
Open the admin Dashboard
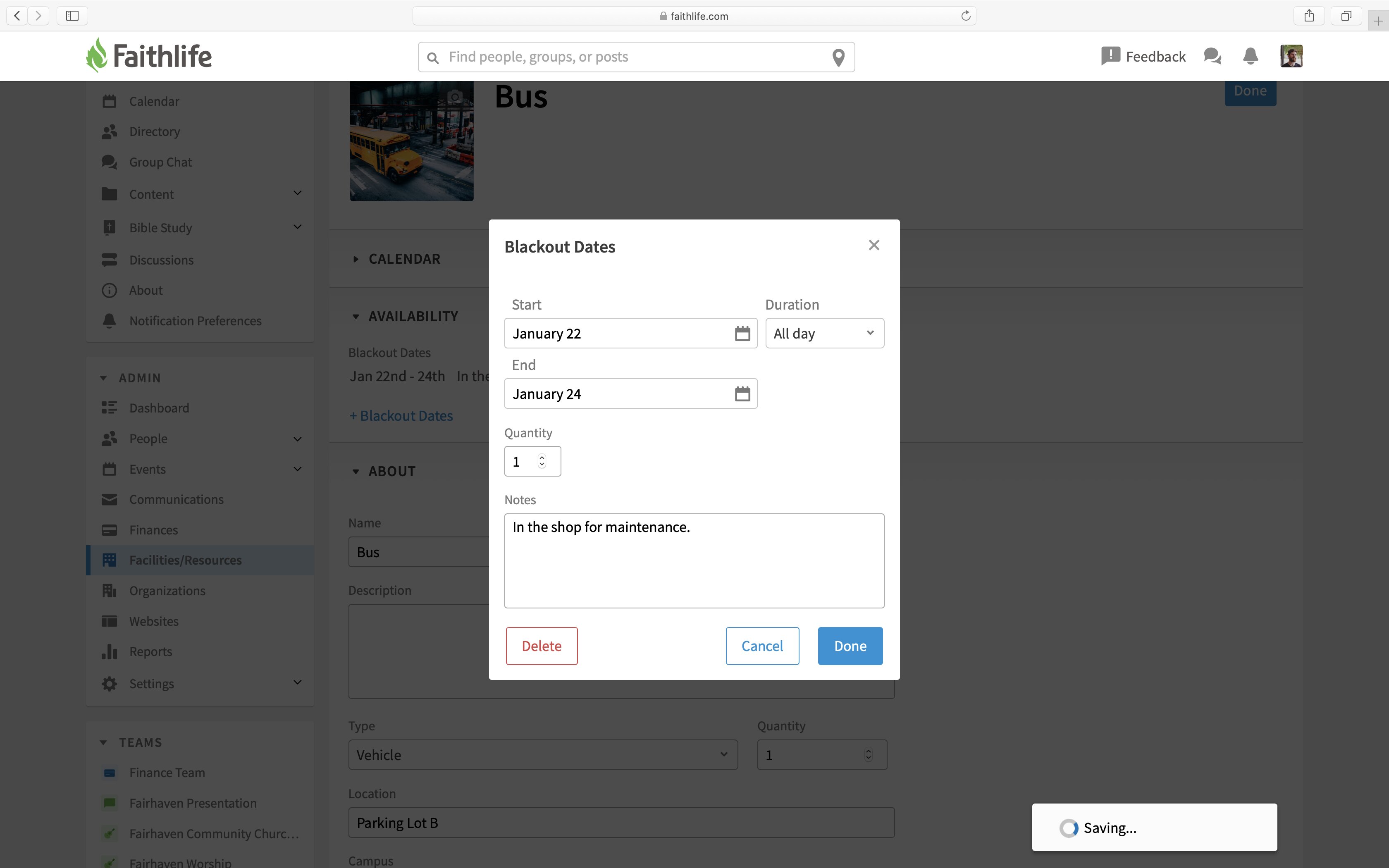159,408
